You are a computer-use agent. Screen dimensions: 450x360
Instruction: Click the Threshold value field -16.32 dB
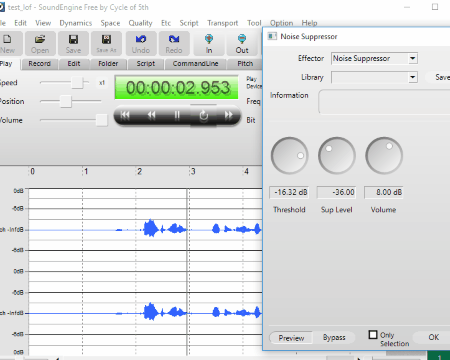pos(289,192)
